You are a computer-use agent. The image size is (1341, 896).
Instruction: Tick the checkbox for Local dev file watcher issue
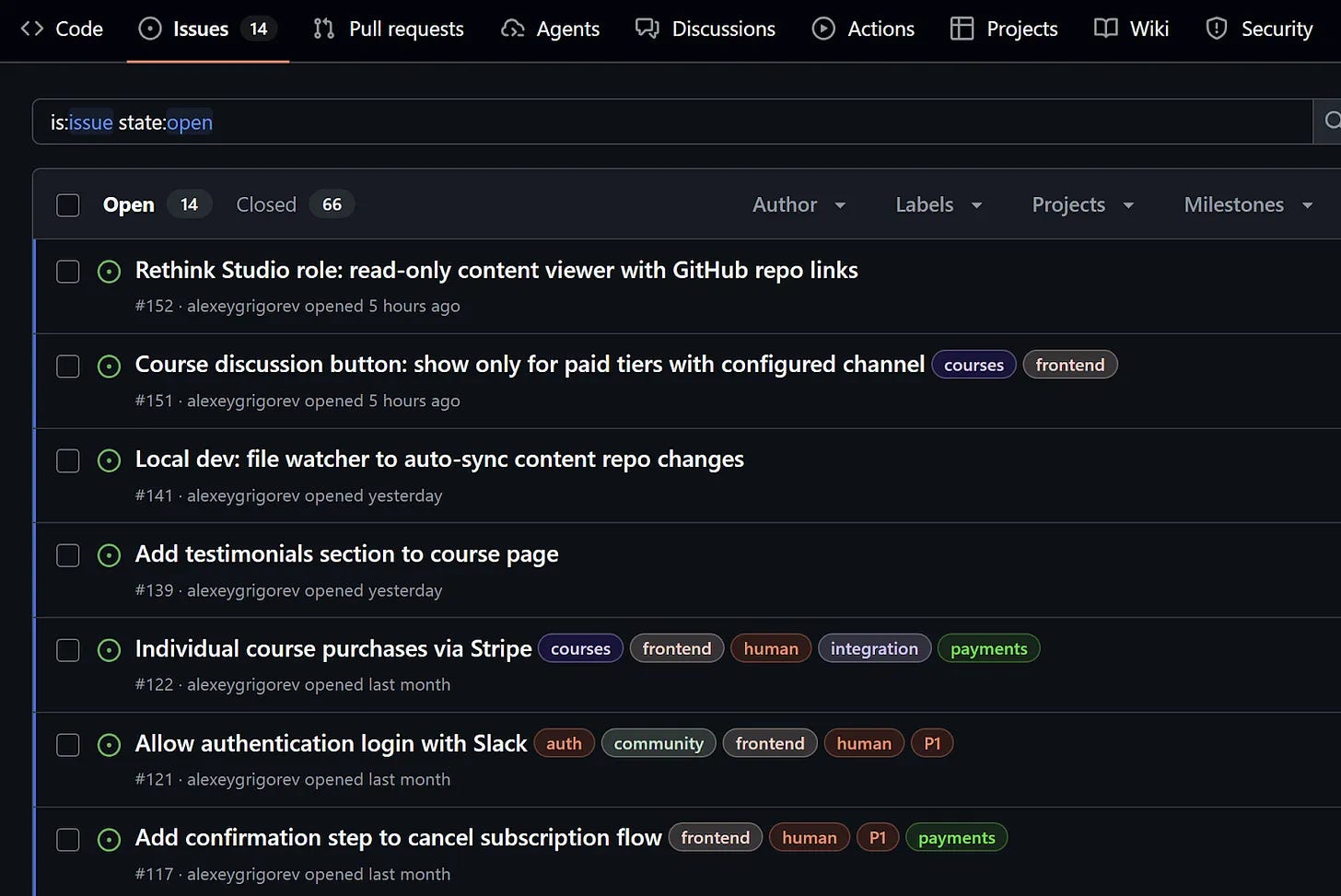pos(68,460)
